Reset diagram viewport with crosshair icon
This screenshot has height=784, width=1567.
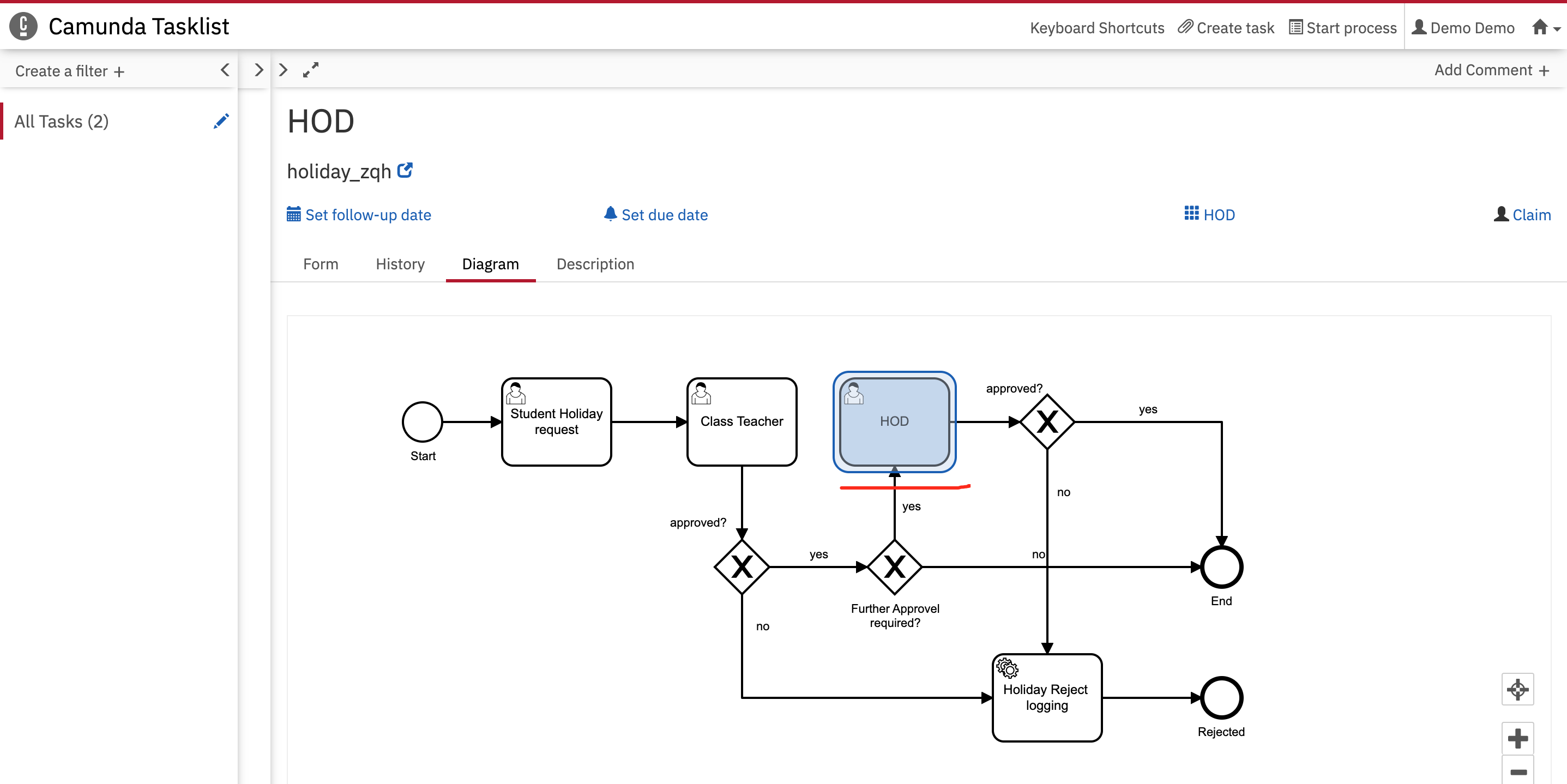coord(1517,689)
